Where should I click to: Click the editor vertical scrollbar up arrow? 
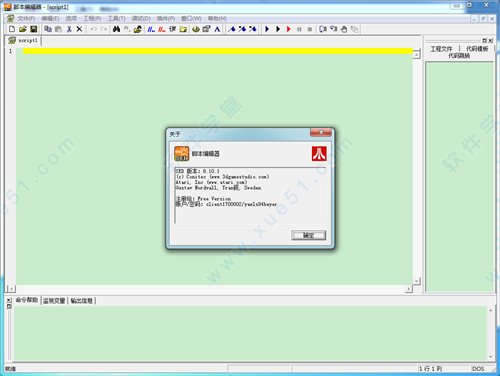(416, 54)
